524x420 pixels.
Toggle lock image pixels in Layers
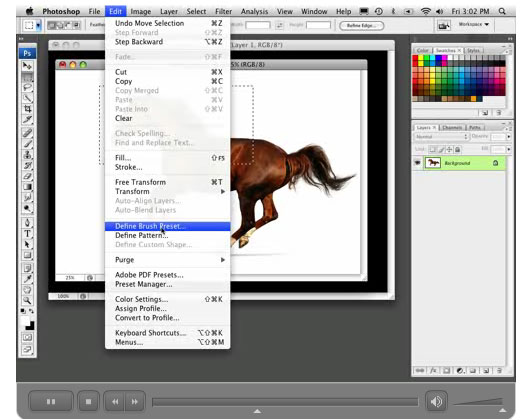[441, 149]
